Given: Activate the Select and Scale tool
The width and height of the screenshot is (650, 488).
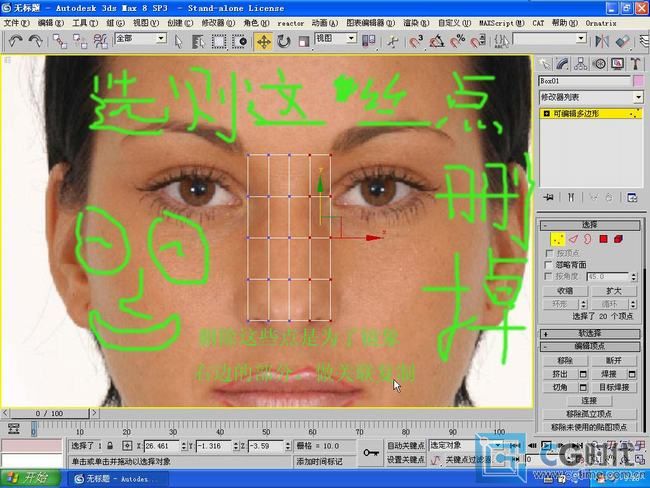Looking at the screenshot, I should [304, 41].
